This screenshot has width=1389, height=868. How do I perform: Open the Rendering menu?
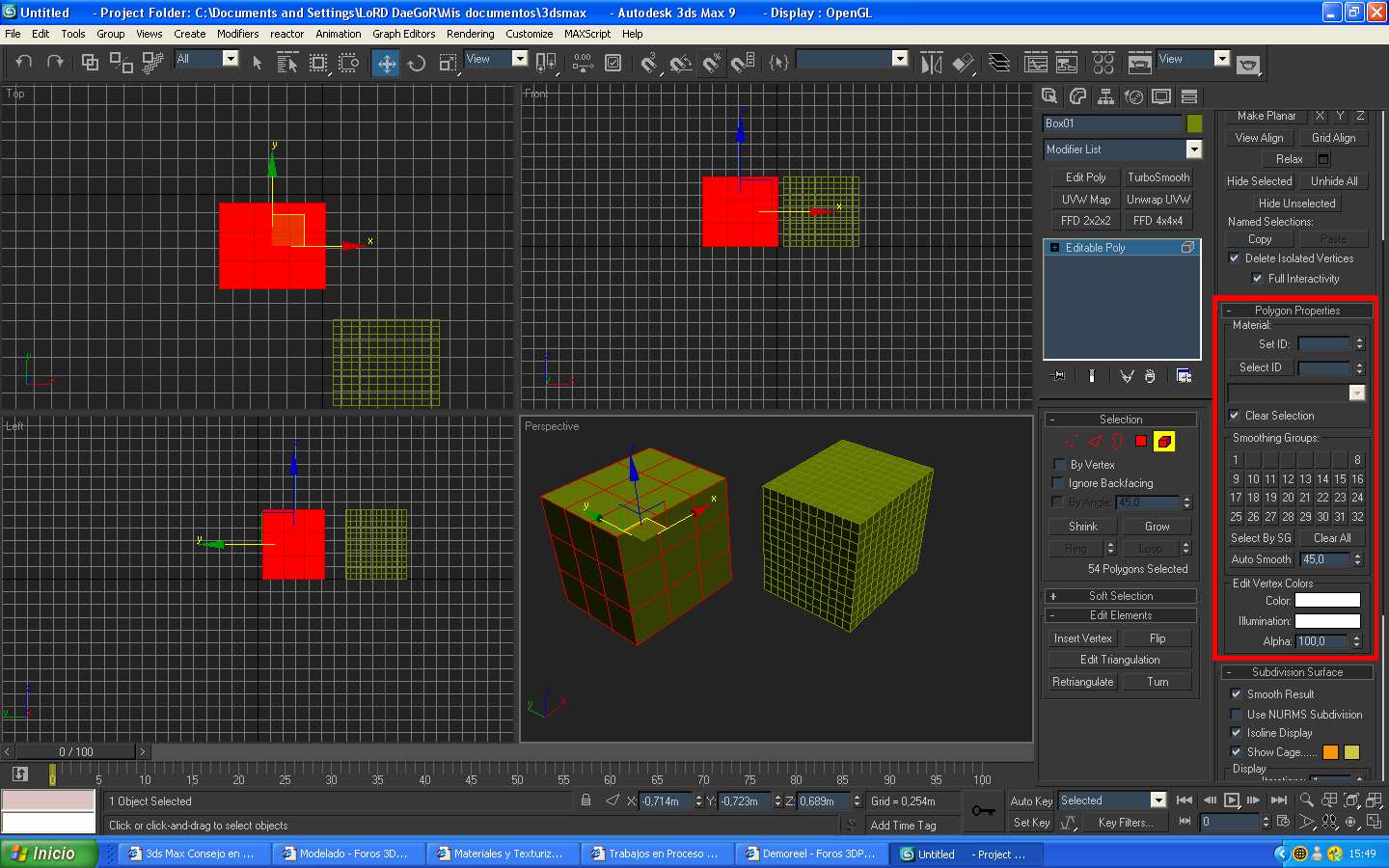point(470,34)
